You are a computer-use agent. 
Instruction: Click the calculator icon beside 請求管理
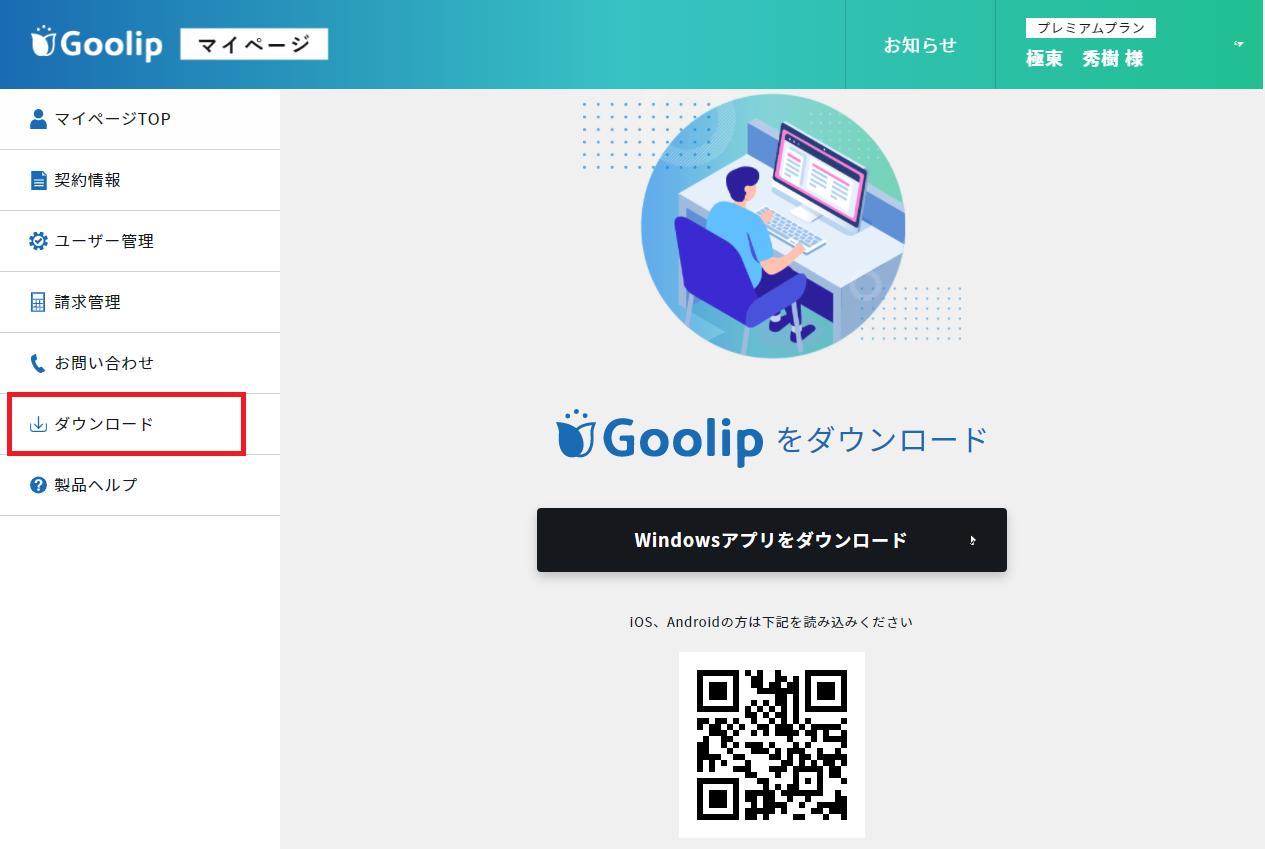click(38, 302)
